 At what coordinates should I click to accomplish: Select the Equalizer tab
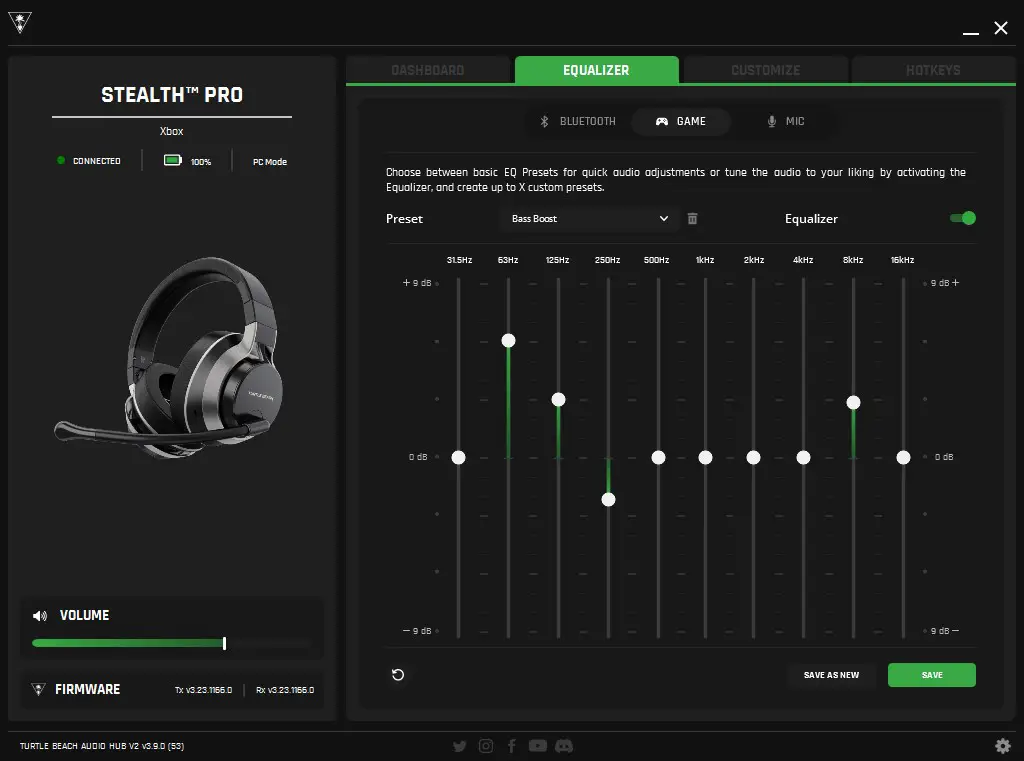[596, 71]
